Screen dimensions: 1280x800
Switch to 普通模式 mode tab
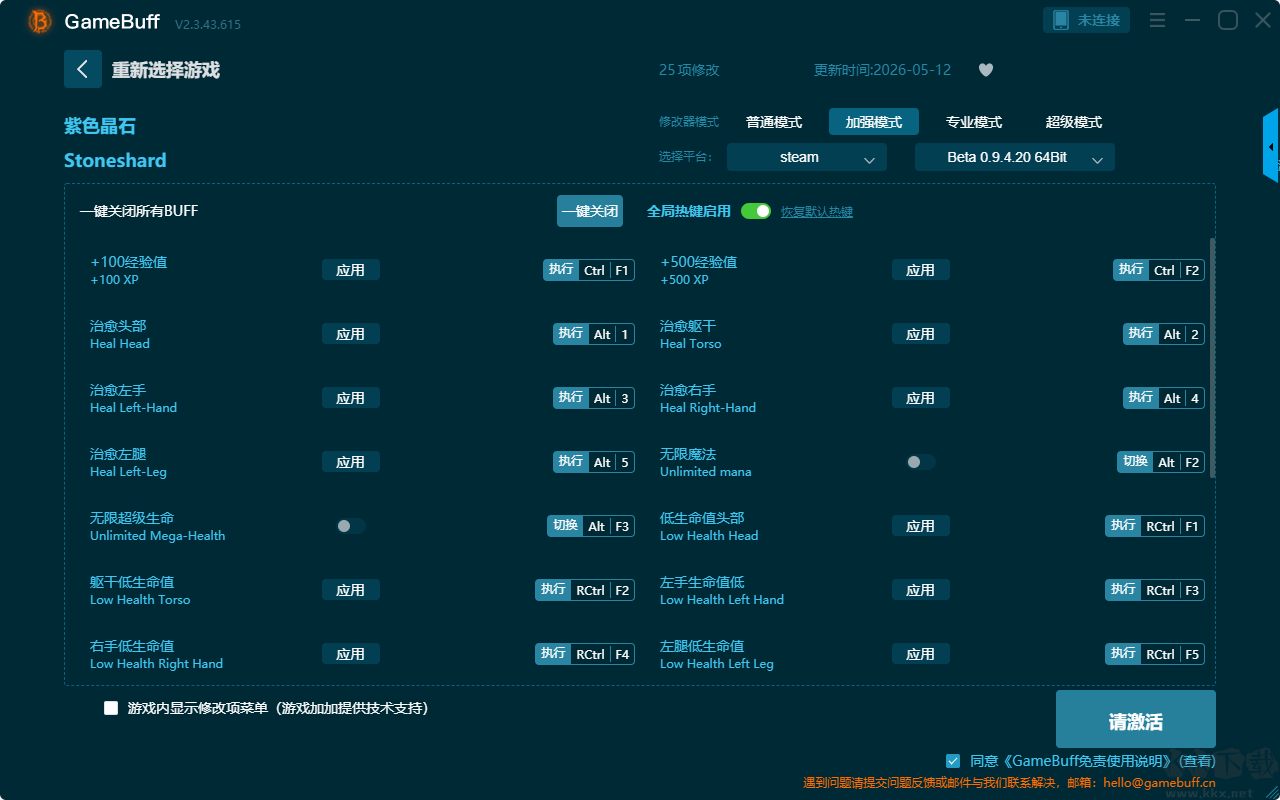pos(774,122)
